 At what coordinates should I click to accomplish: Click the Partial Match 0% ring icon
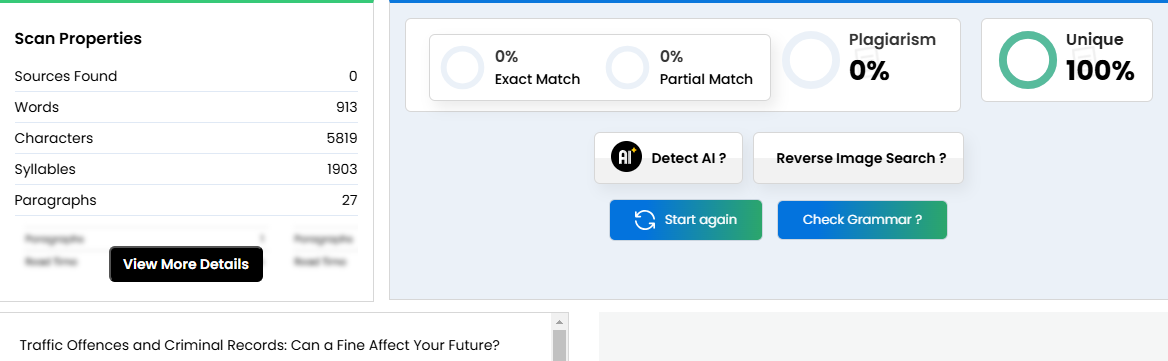click(628, 68)
